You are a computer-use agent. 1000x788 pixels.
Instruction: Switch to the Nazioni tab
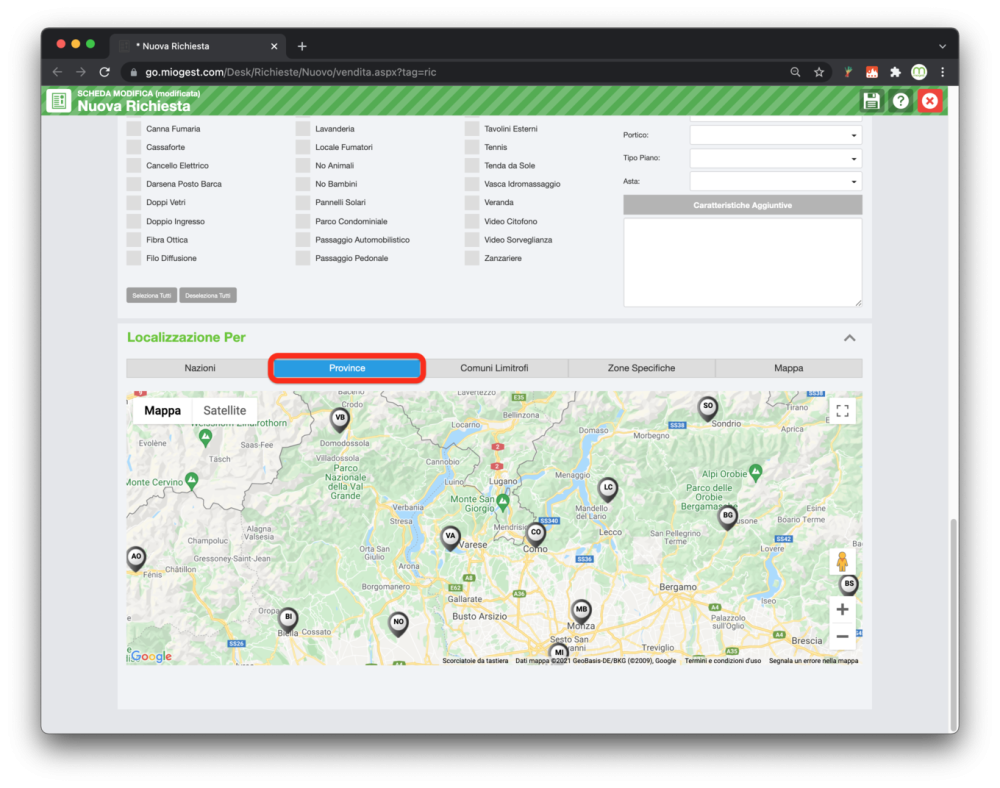(x=200, y=368)
